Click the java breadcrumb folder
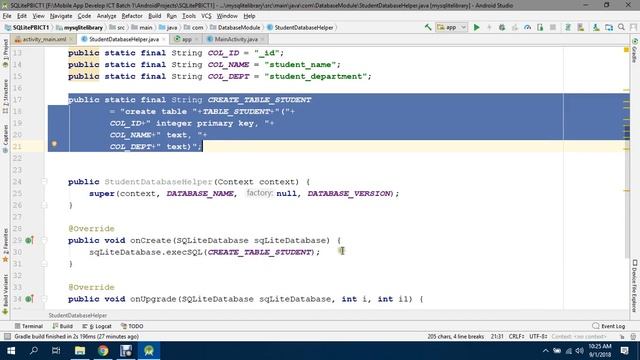 (168, 27)
